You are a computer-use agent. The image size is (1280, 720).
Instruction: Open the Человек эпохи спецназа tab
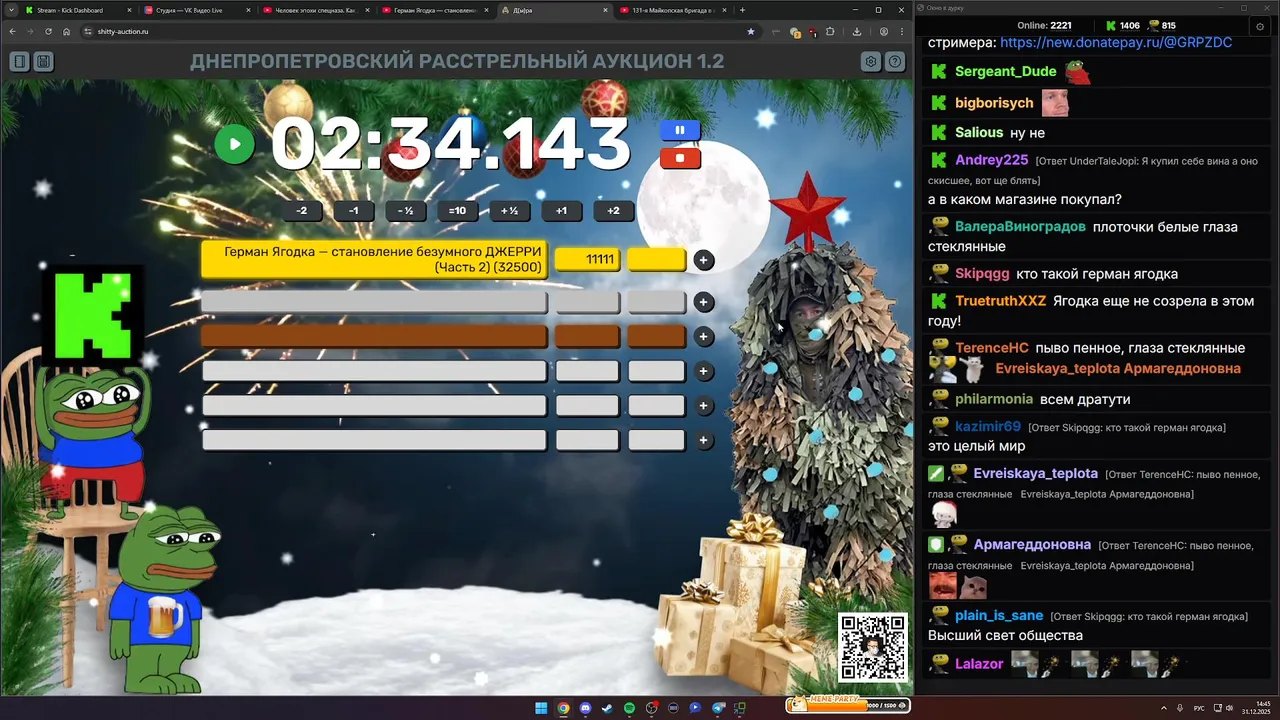coord(315,10)
